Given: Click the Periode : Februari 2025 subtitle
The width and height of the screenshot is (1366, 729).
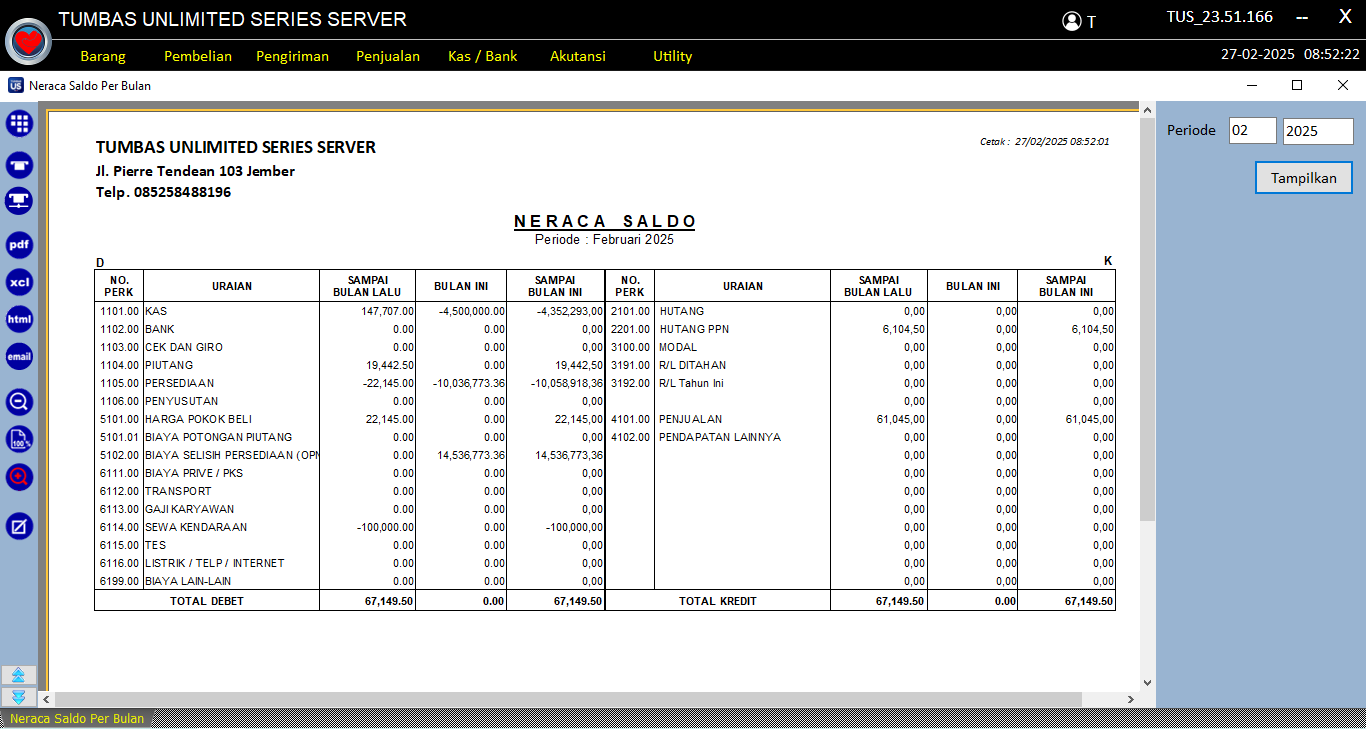Looking at the screenshot, I should (605, 240).
